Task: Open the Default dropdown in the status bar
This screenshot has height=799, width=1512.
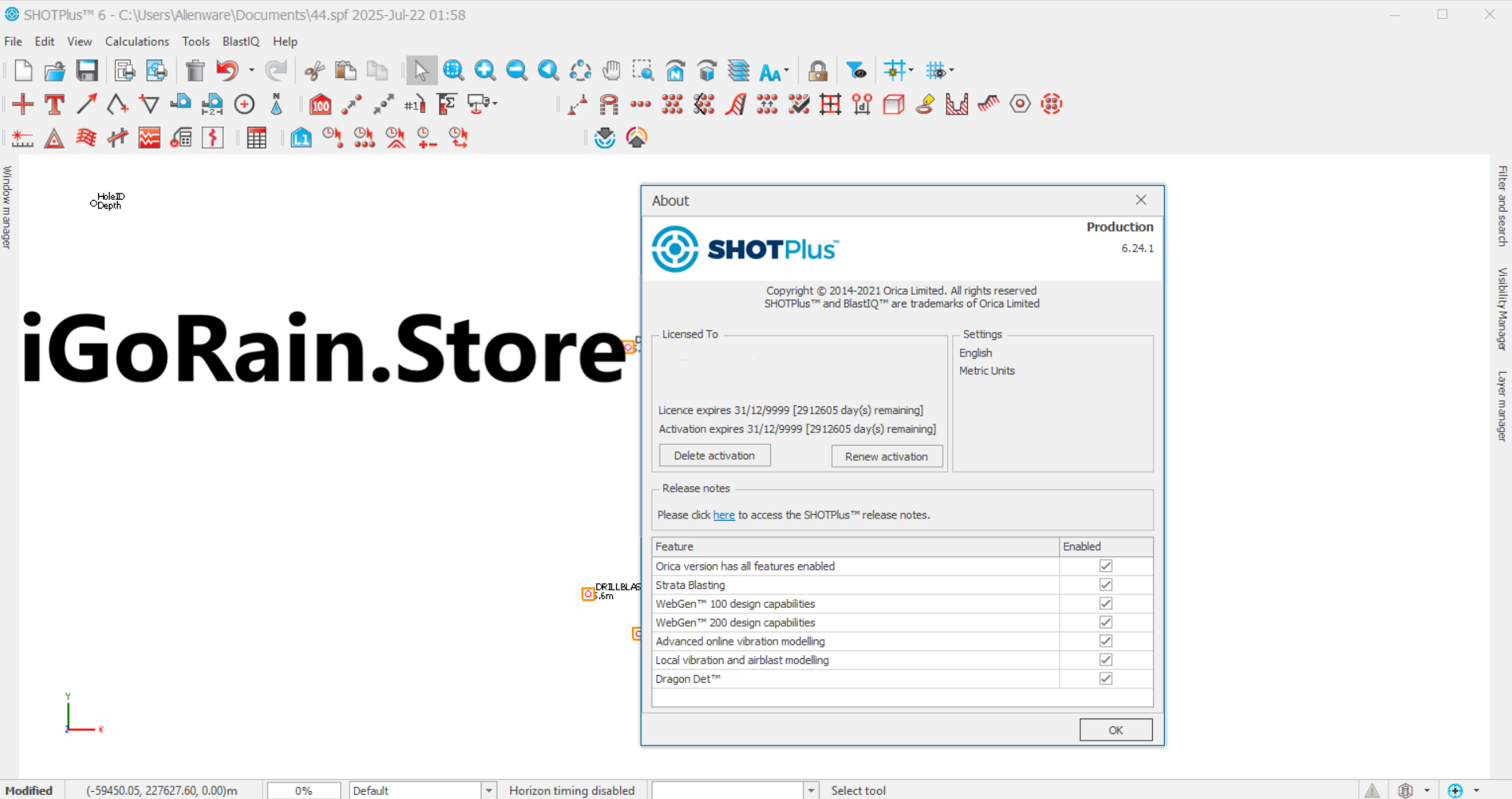Action: (x=488, y=790)
